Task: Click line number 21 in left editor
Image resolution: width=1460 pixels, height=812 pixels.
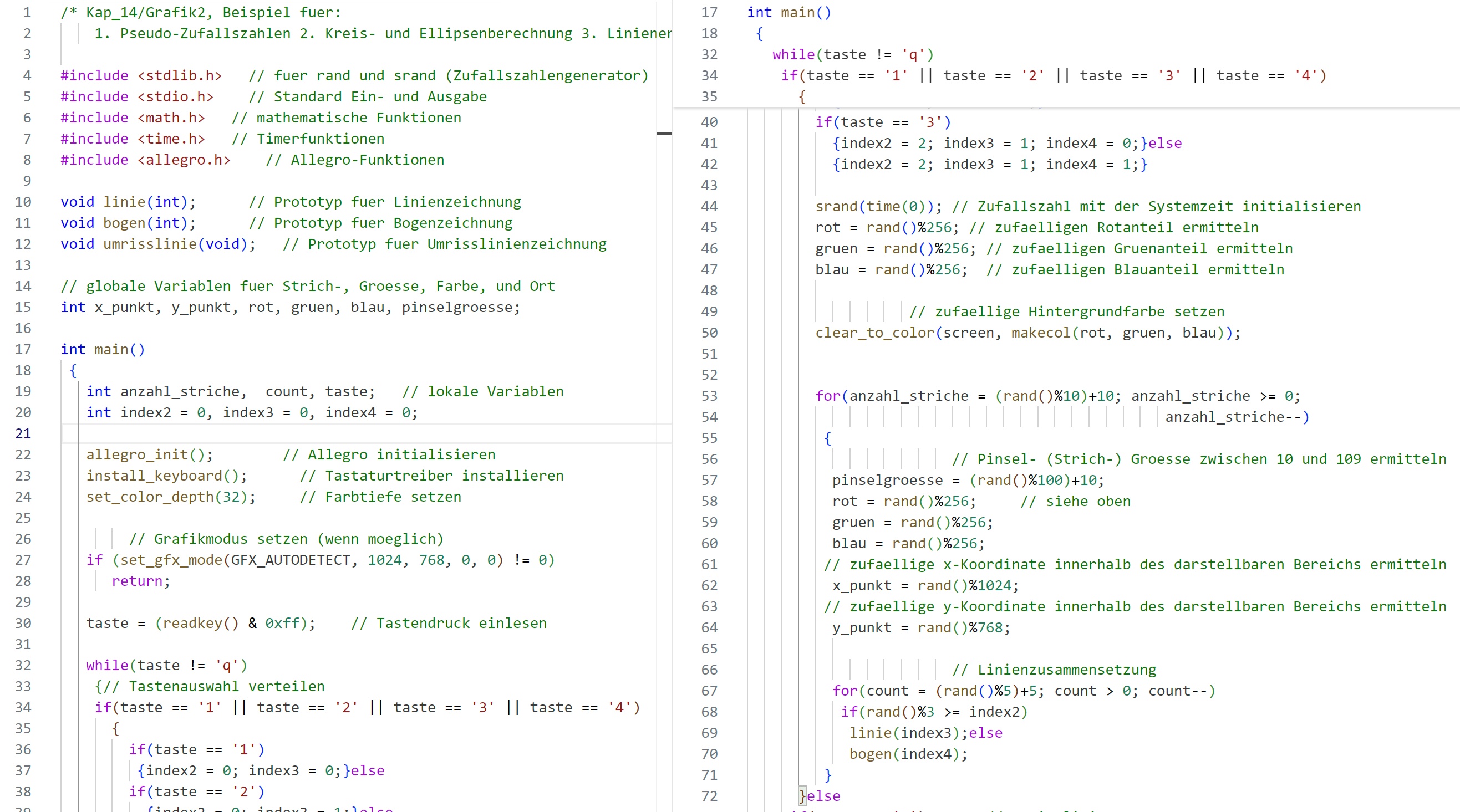Action: [x=23, y=433]
